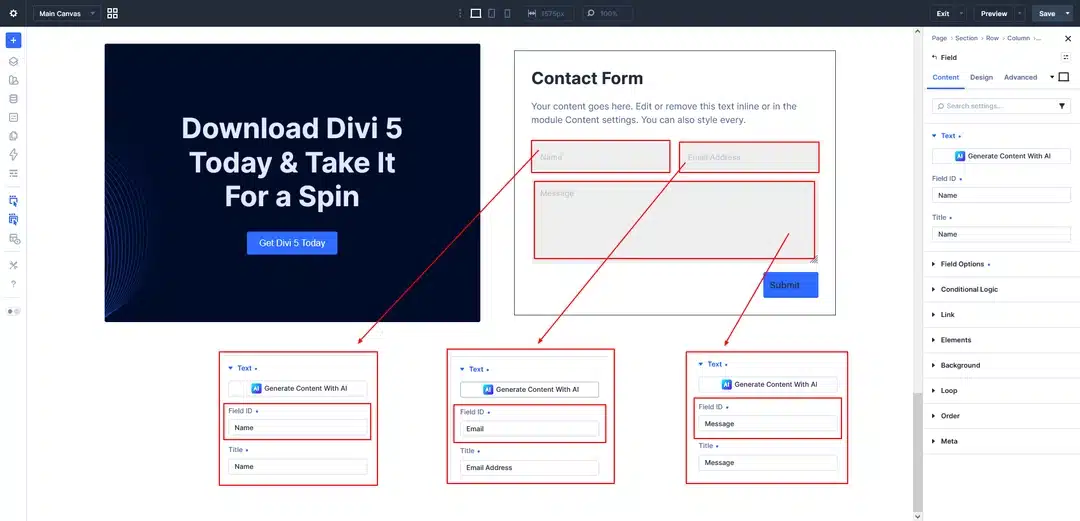The width and height of the screenshot is (1080, 521).
Task: Open the database cylinder icon in sidebar
Action: (13, 99)
